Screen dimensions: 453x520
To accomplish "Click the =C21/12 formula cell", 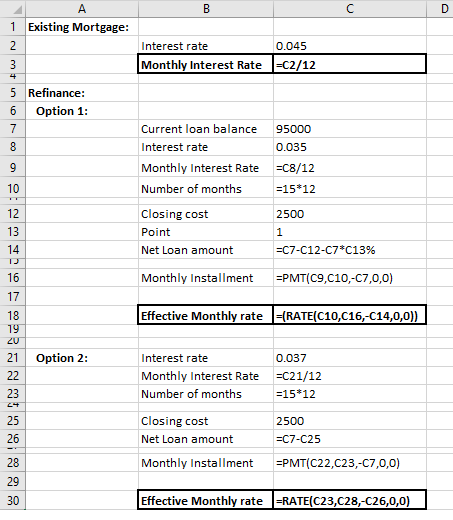I will pos(350,376).
